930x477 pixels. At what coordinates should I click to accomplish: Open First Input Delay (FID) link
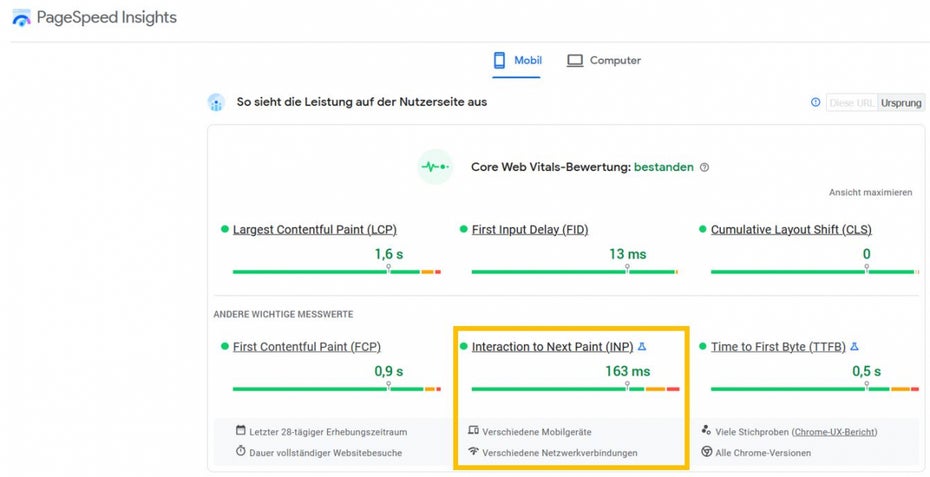click(530, 230)
